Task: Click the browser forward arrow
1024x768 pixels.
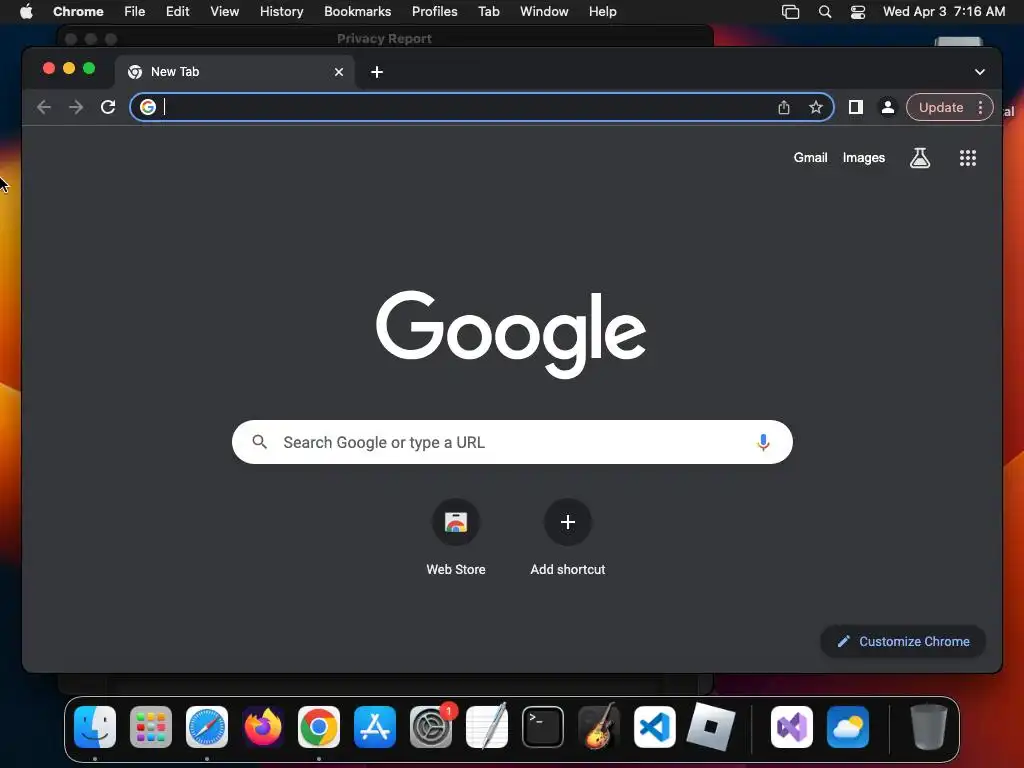Action: point(76,107)
